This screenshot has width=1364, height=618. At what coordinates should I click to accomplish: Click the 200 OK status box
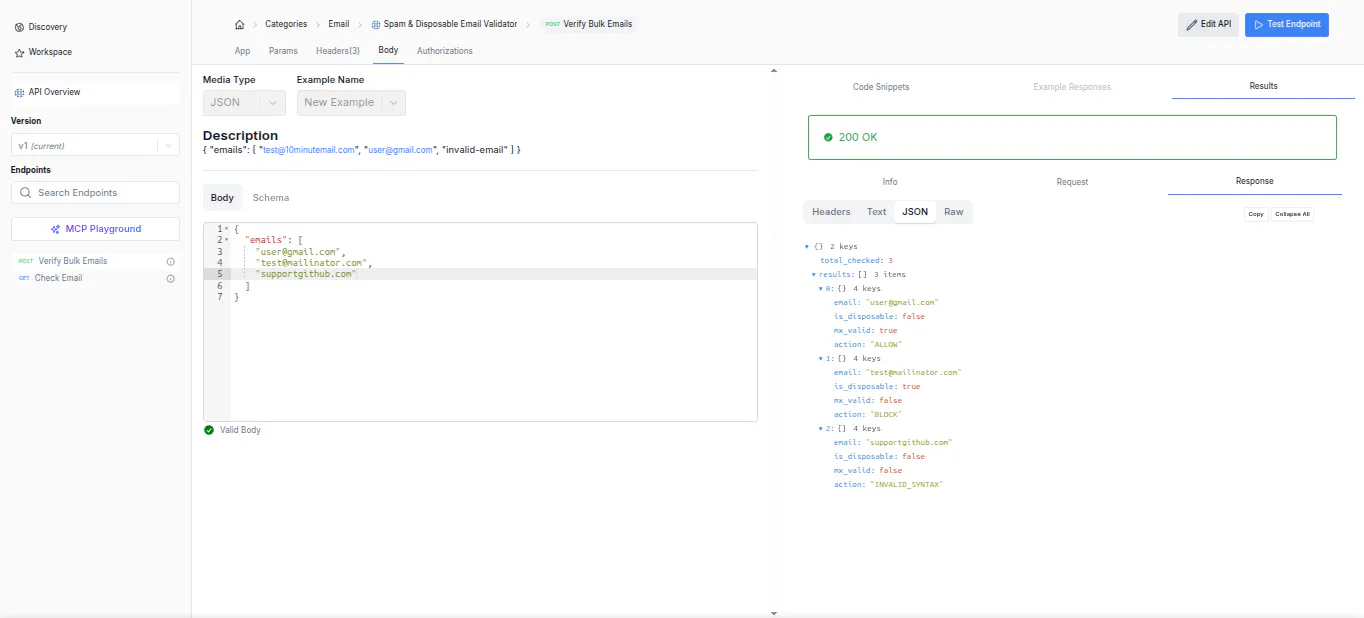tap(1072, 137)
